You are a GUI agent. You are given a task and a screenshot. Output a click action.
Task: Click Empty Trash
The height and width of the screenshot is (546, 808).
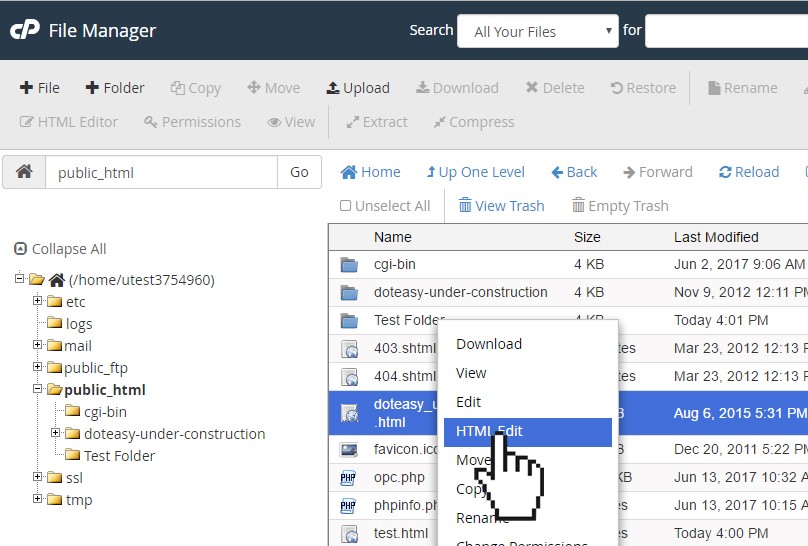[620, 206]
